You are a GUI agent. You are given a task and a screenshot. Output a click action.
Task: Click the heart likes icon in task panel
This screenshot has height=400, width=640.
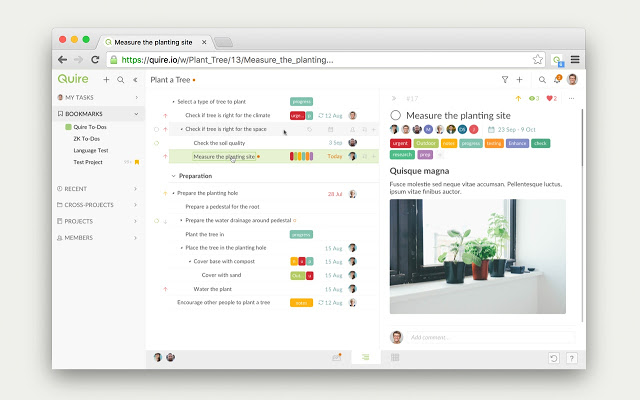click(x=549, y=98)
